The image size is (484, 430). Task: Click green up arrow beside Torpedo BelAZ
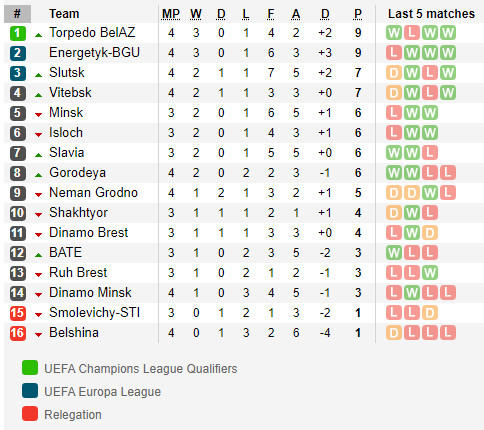click(38, 35)
